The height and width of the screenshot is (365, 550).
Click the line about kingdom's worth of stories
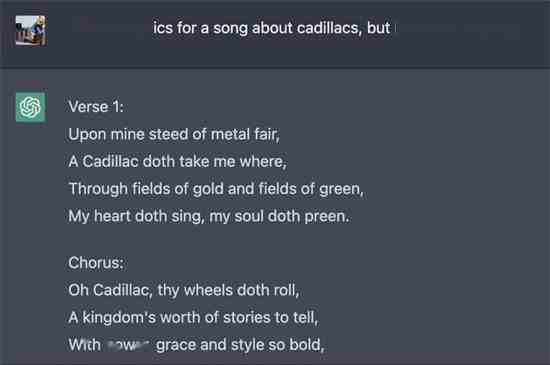(193, 318)
